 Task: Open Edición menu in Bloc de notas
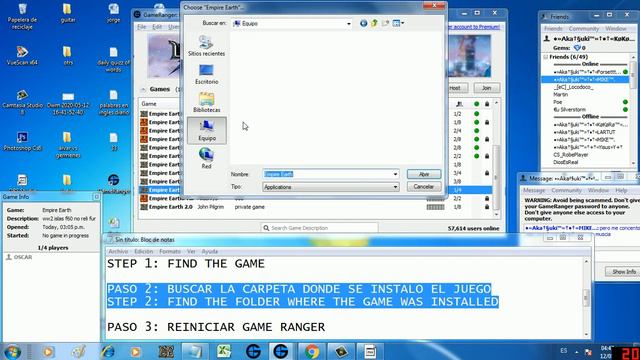coord(144,251)
